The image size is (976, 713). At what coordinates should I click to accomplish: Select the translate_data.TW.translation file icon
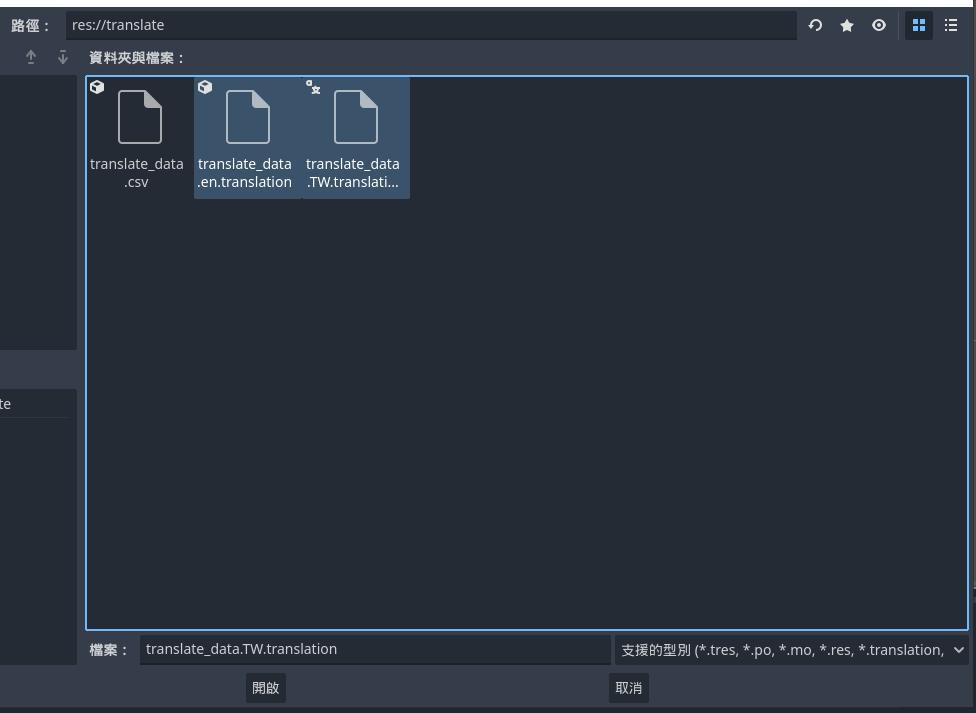[355, 117]
